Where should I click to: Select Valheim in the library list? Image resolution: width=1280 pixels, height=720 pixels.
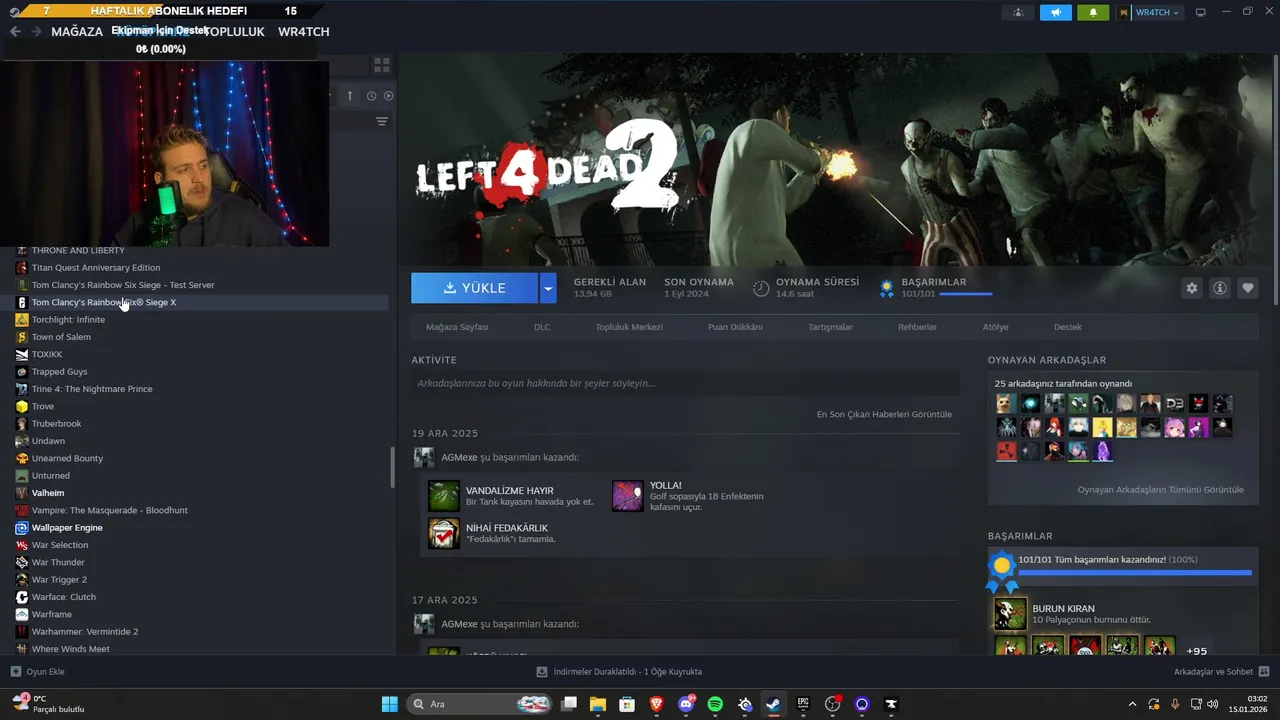(x=48, y=493)
